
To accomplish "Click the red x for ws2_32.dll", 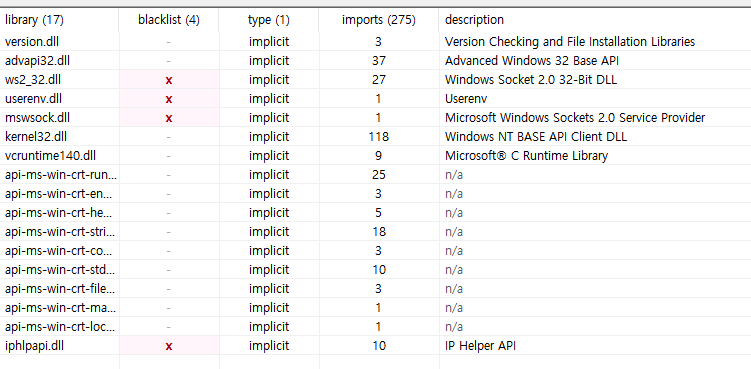I will pyautogui.click(x=169, y=81).
